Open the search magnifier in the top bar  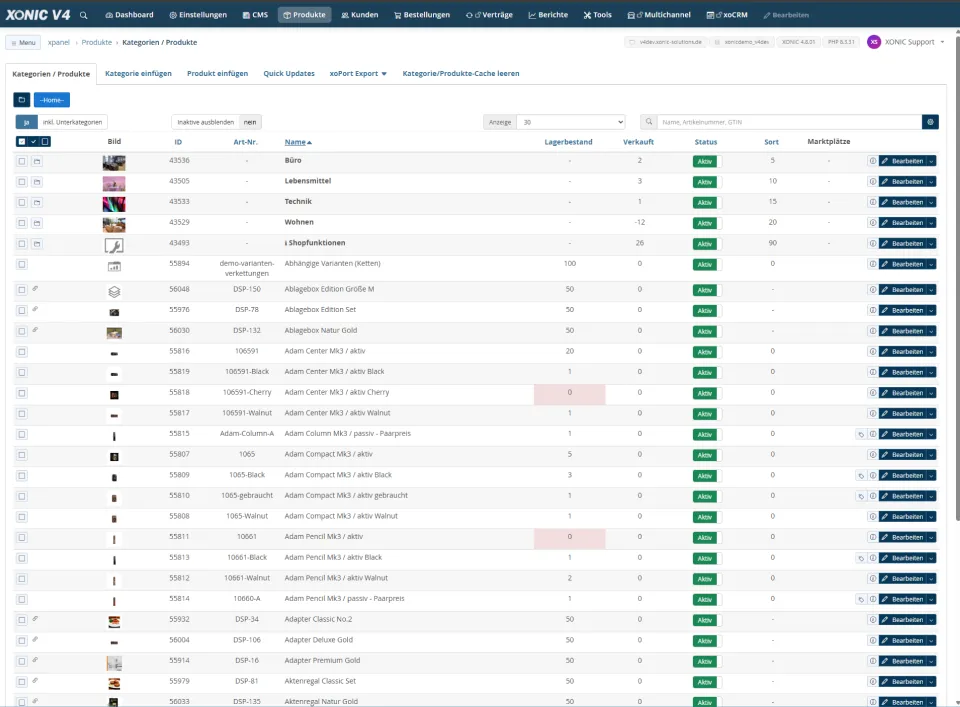(83, 15)
